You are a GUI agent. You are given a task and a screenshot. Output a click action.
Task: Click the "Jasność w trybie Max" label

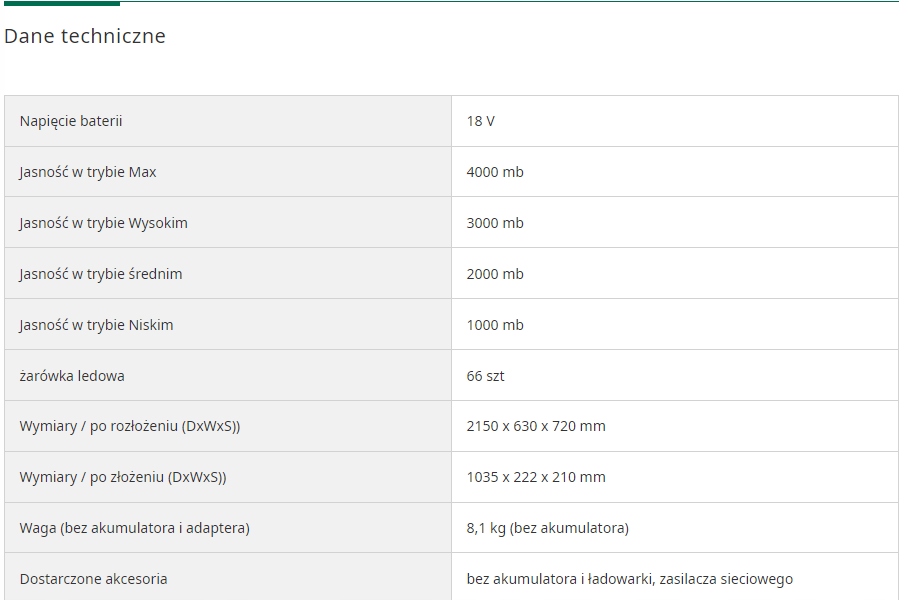[x=88, y=172]
